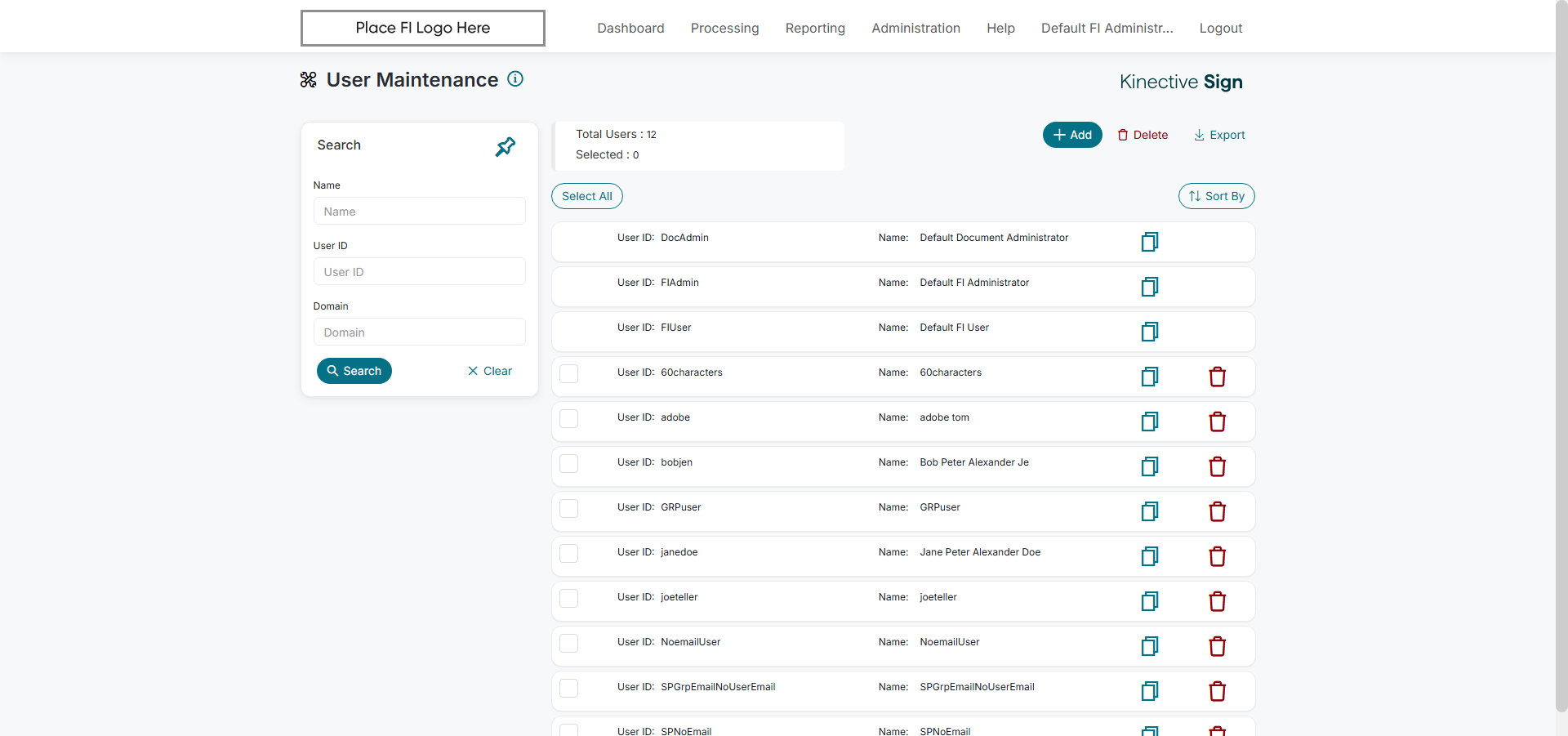
Task: Copy the 60characters user
Action: coord(1150,377)
